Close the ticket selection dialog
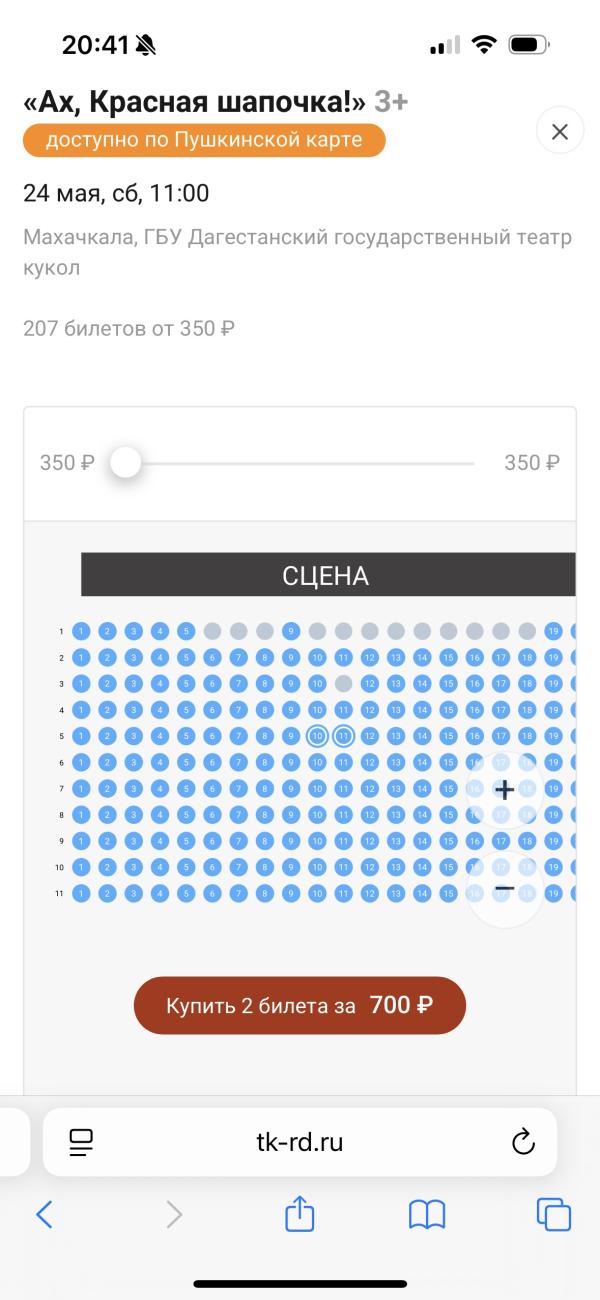 coord(560,131)
